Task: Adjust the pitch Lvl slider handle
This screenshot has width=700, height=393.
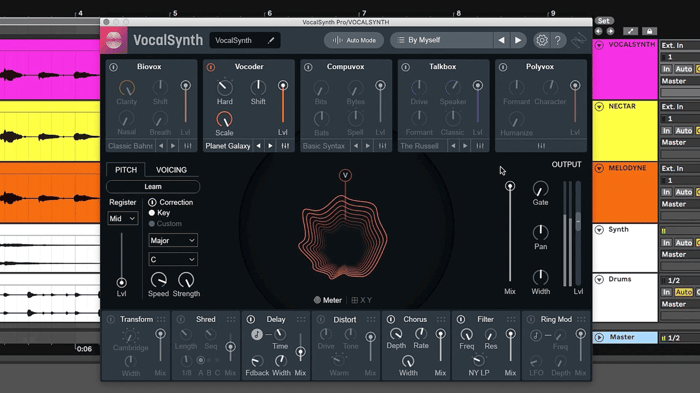Action: pyautogui.click(x=121, y=282)
